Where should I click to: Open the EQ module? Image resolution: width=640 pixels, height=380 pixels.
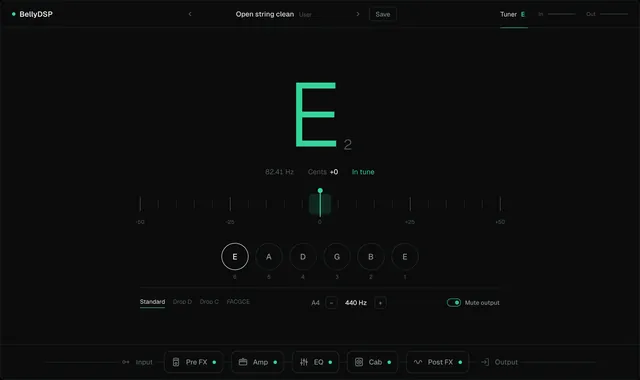point(316,362)
